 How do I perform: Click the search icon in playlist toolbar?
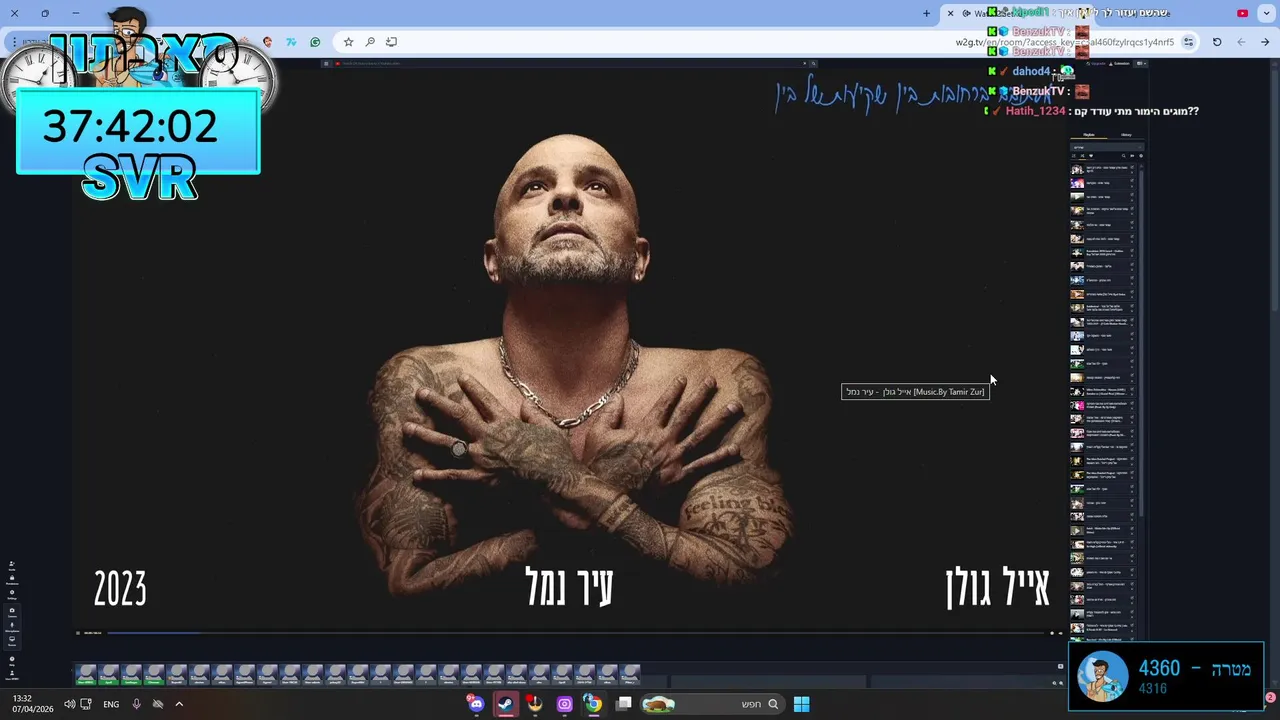tap(1124, 156)
